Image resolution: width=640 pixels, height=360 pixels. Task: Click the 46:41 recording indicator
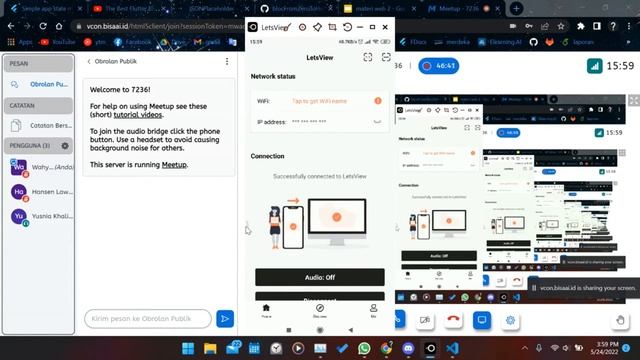coord(439,66)
